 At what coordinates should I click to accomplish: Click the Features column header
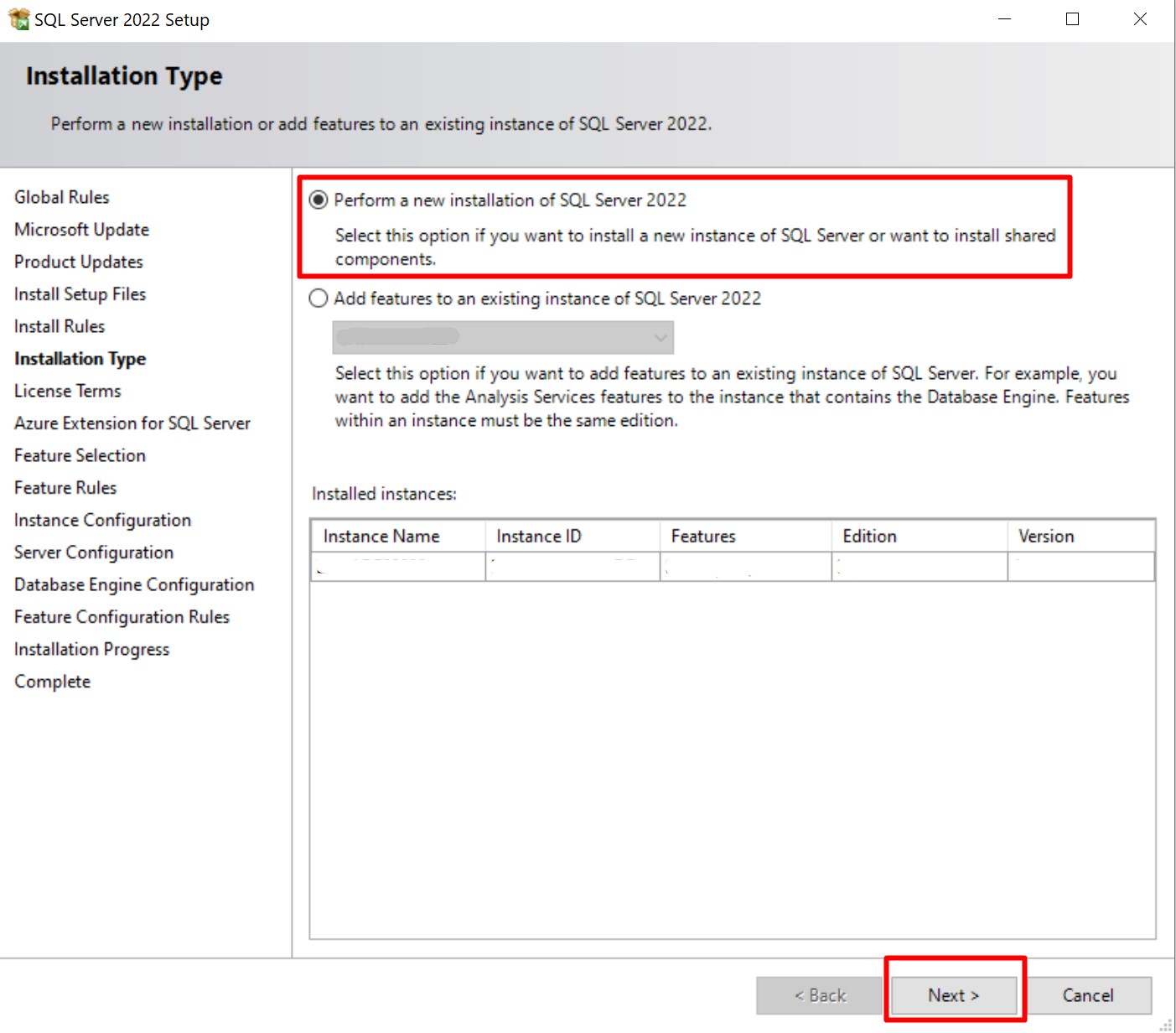point(746,537)
